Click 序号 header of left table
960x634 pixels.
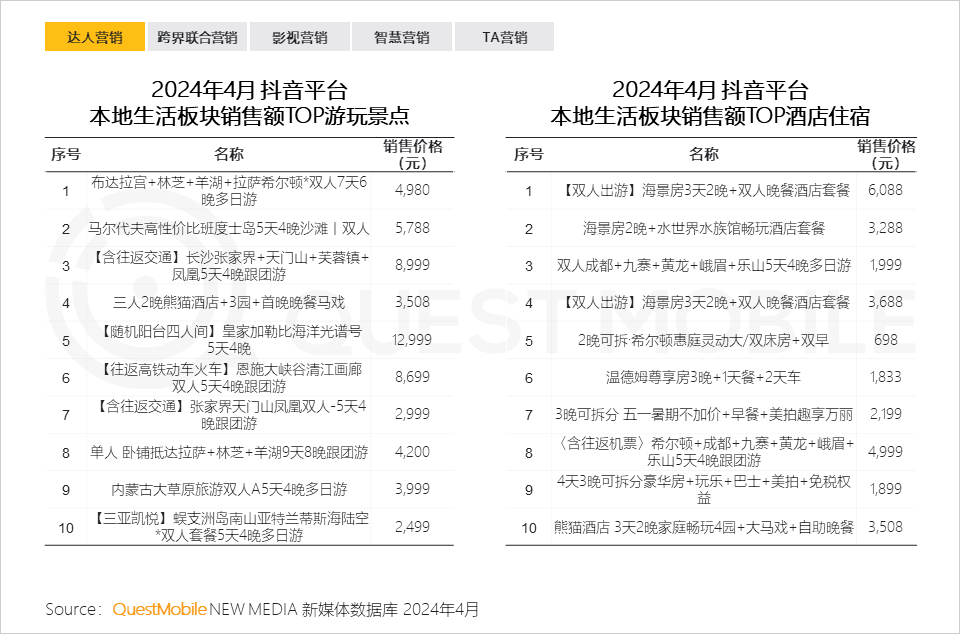click(x=66, y=154)
